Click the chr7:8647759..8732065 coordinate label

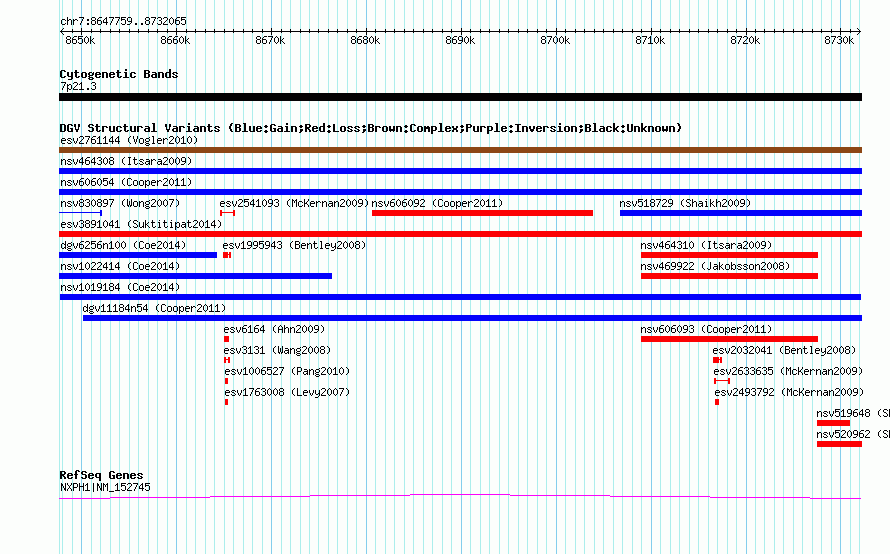123,21
